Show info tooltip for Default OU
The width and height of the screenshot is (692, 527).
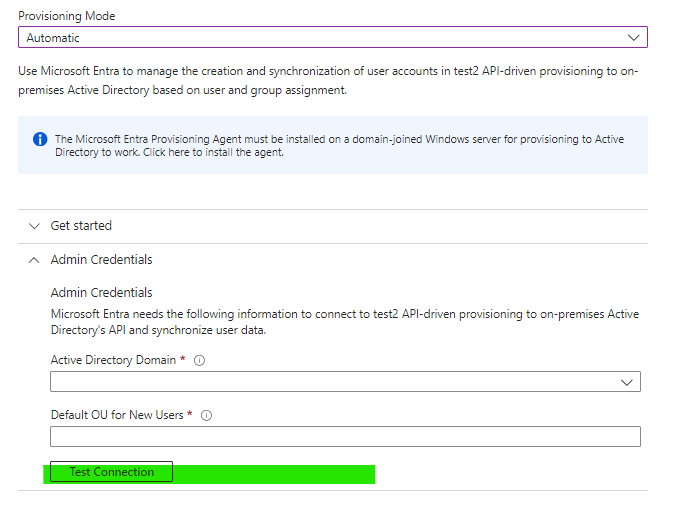pyautogui.click(x=207, y=415)
